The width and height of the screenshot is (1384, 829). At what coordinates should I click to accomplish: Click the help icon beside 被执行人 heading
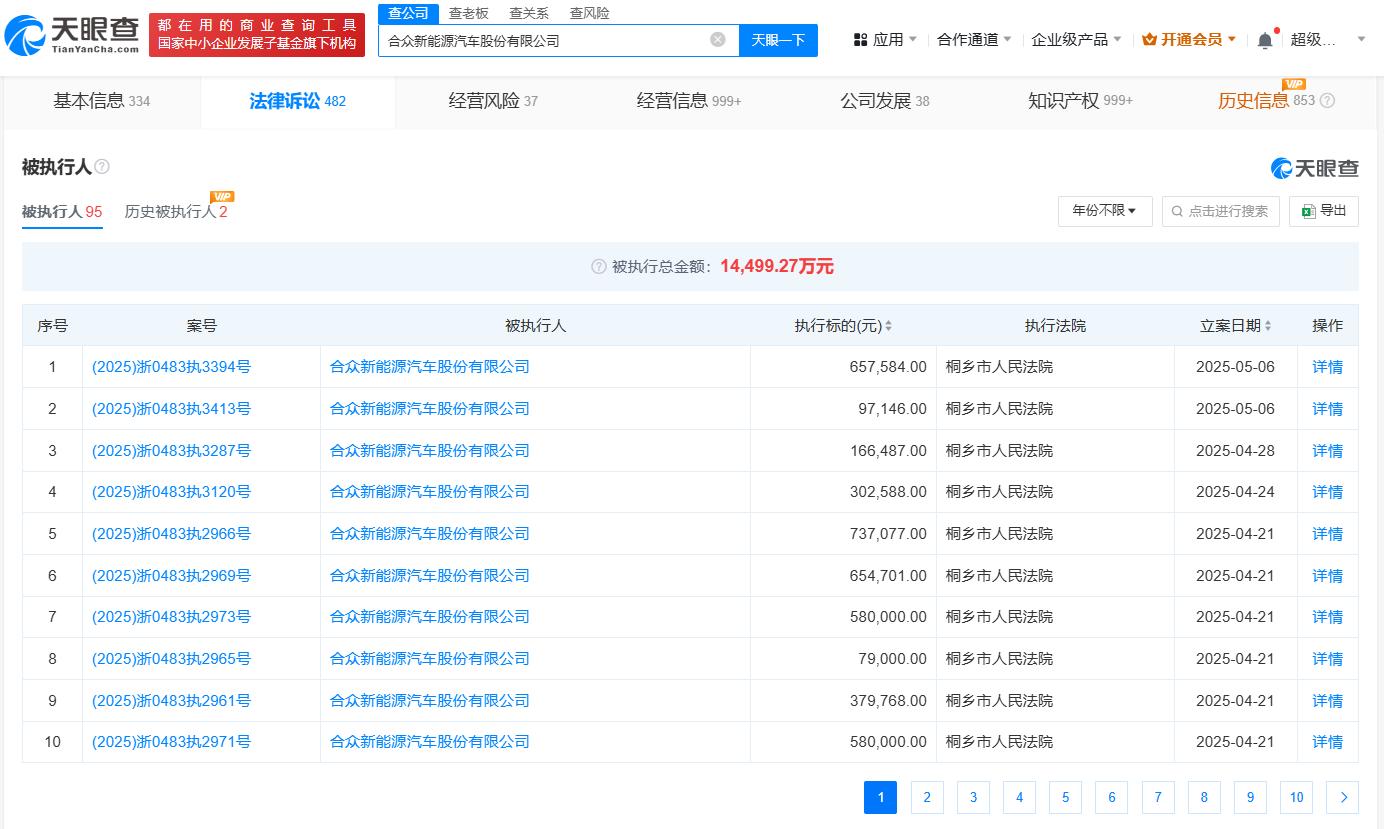point(102,167)
